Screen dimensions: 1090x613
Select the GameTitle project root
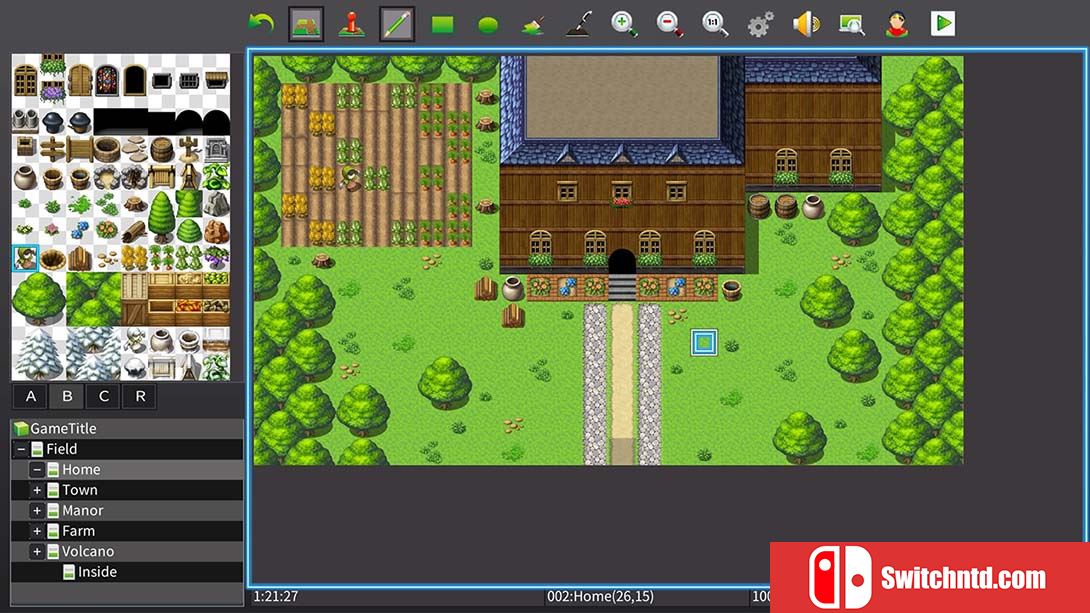coord(127,428)
